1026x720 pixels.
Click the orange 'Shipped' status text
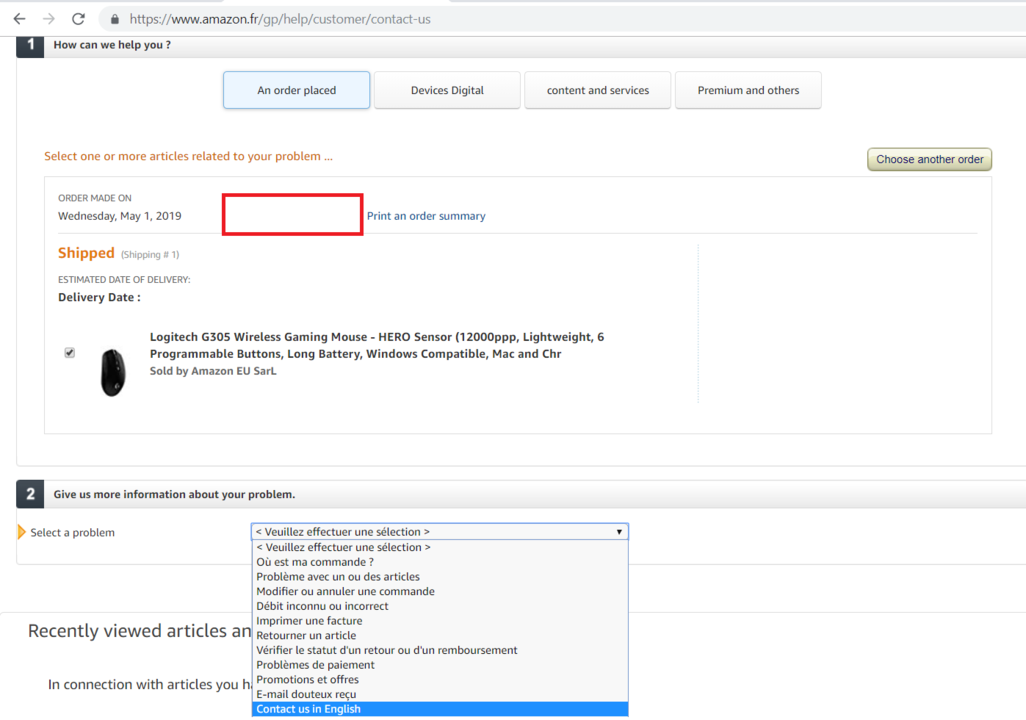[x=86, y=253]
